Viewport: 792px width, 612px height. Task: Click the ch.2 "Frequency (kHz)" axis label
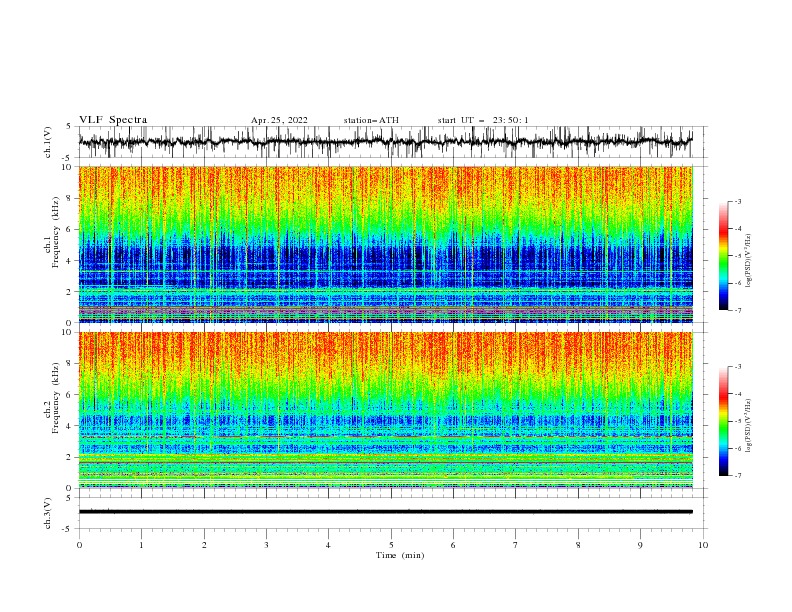(x=56, y=398)
